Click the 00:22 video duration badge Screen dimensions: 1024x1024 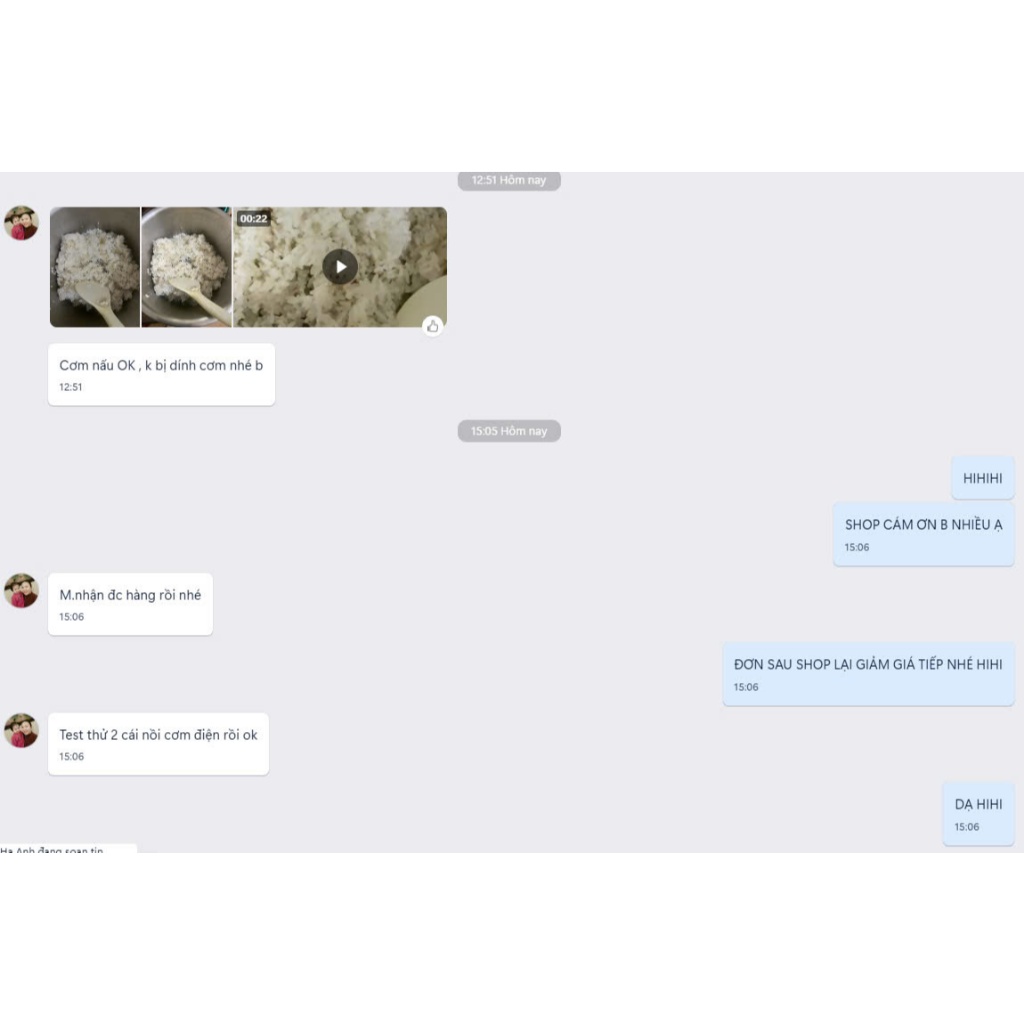point(253,219)
